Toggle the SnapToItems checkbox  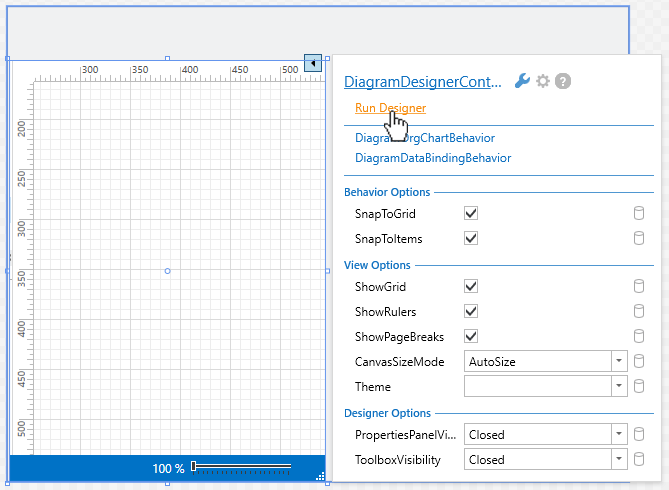472,239
